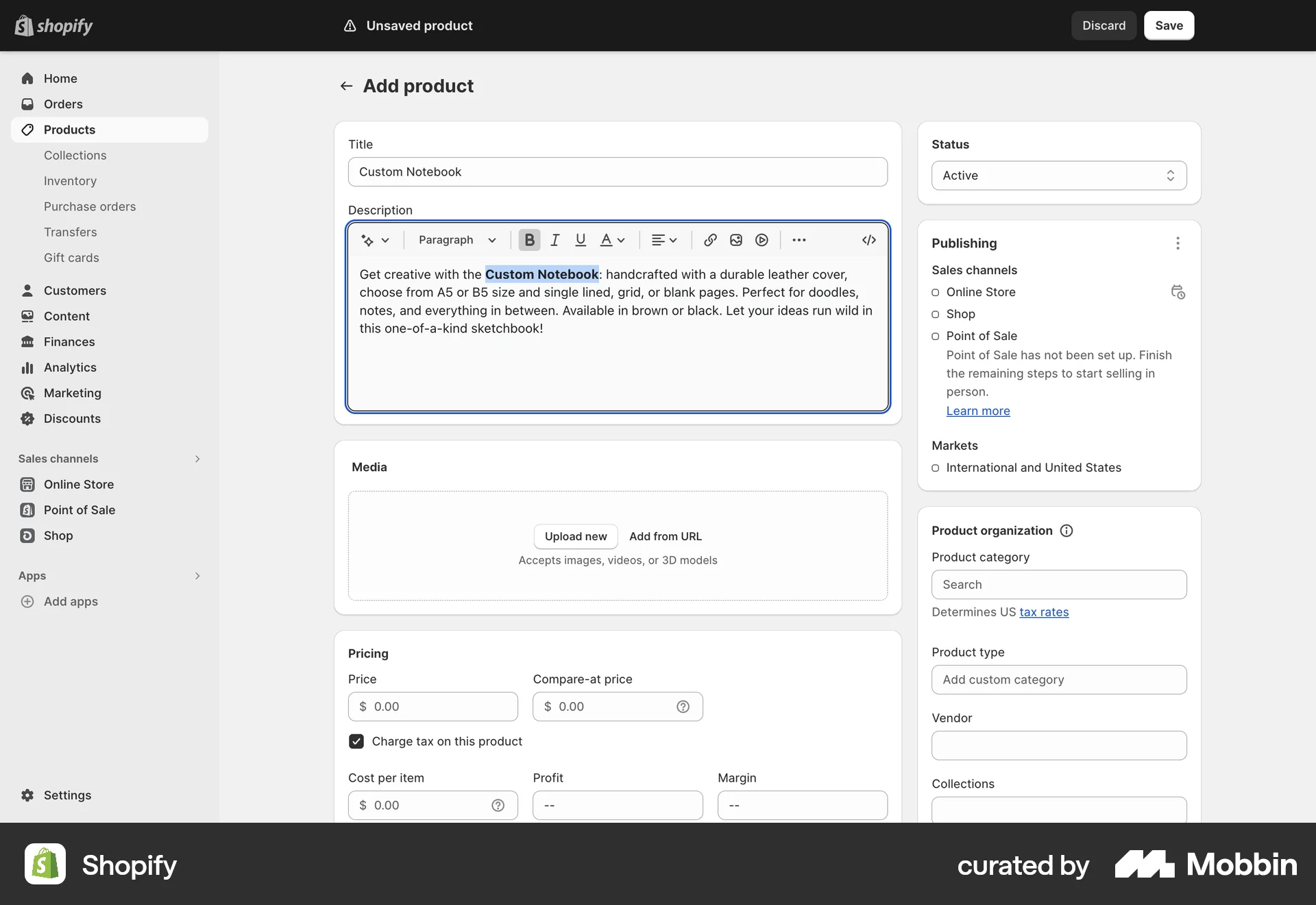Open the Learn more link under Point of Sale
This screenshot has height=905, width=1316.
[x=977, y=411]
